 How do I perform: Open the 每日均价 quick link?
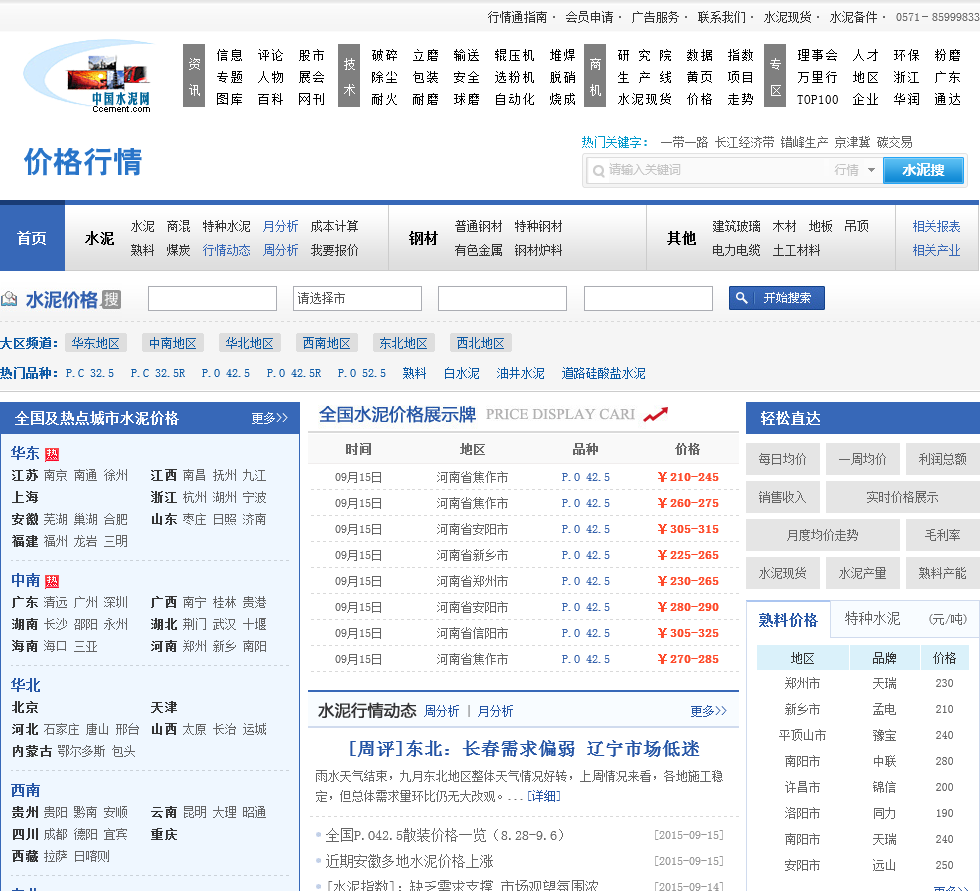pyautogui.click(x=782, y=459)
